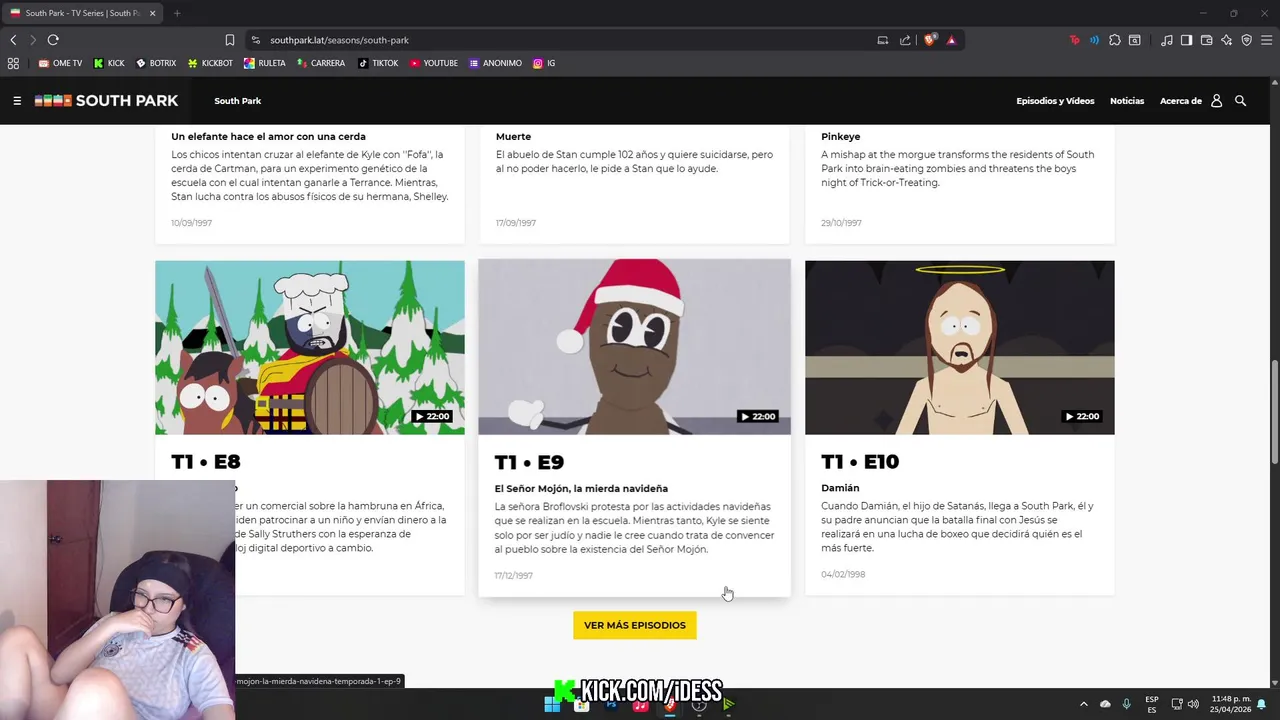Share this page via the share icon
The height and width of the screenshot is (720, 1280).
(x=905, y=40)
